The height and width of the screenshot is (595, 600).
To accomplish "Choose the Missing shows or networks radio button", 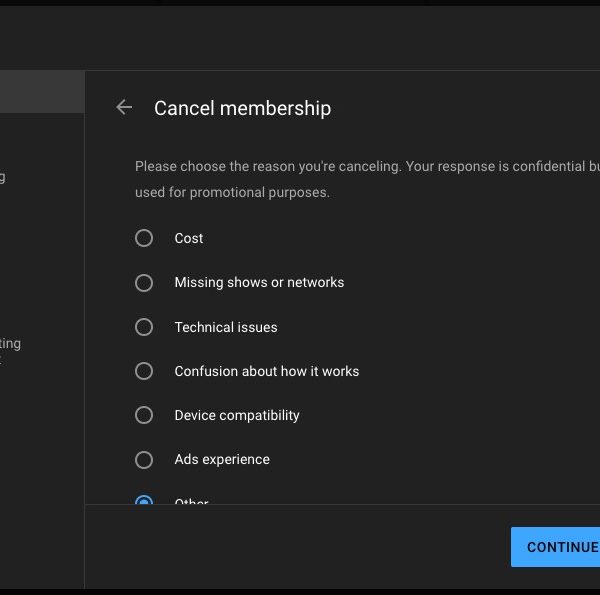I will click(144, 283).
